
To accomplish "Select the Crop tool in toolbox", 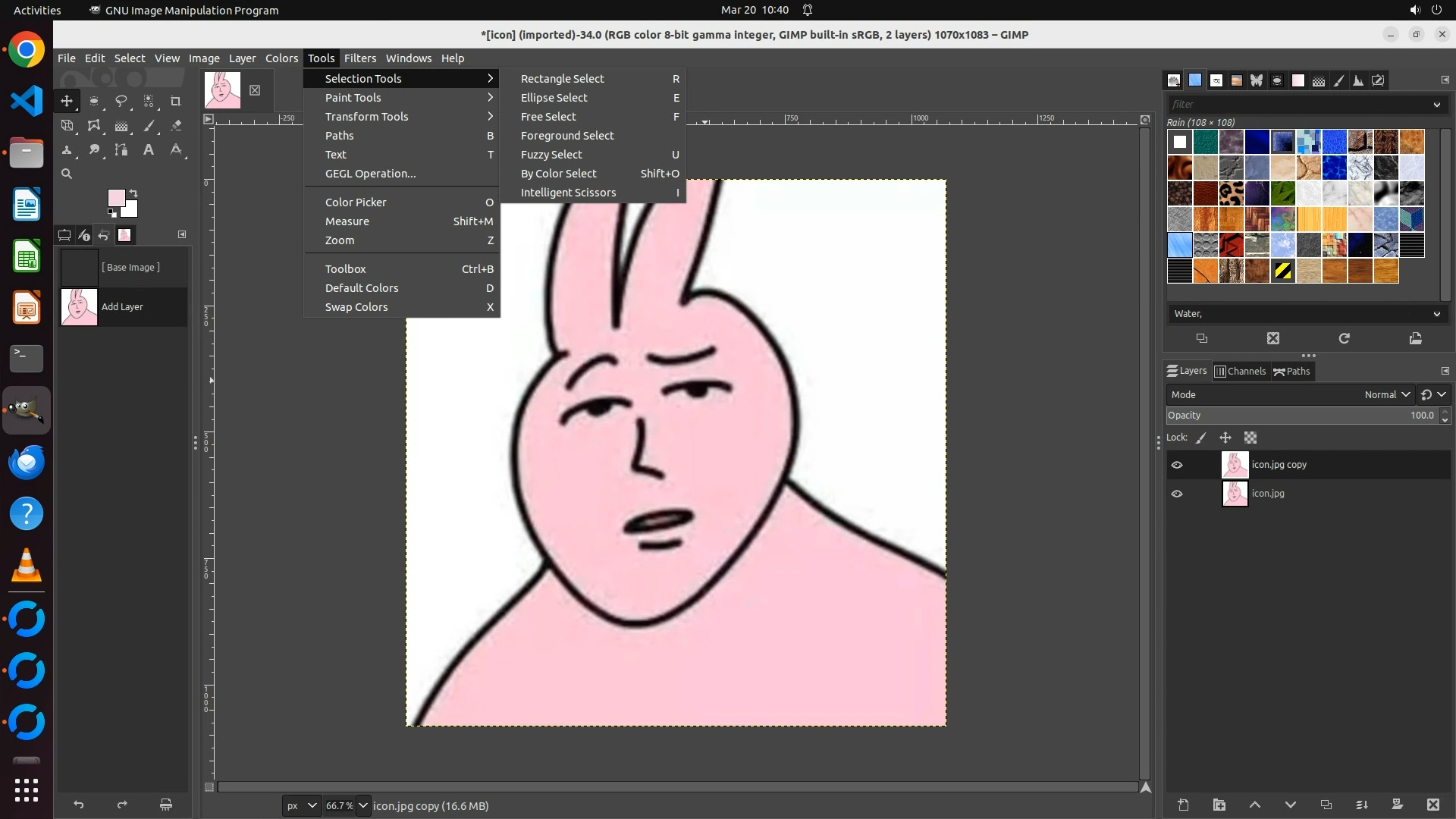I will click(x=176, y=101).
